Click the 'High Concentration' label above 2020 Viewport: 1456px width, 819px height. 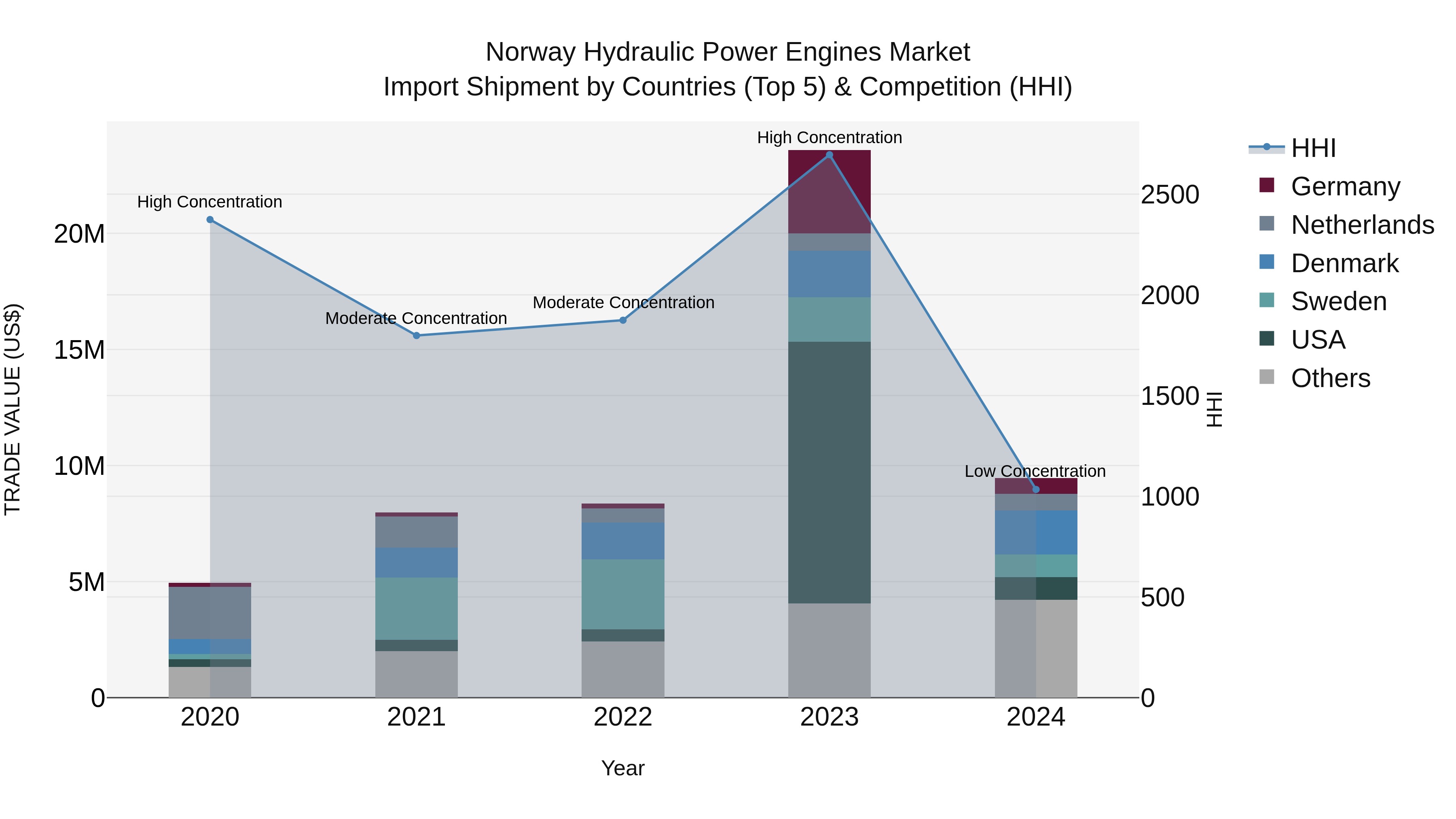210,202
